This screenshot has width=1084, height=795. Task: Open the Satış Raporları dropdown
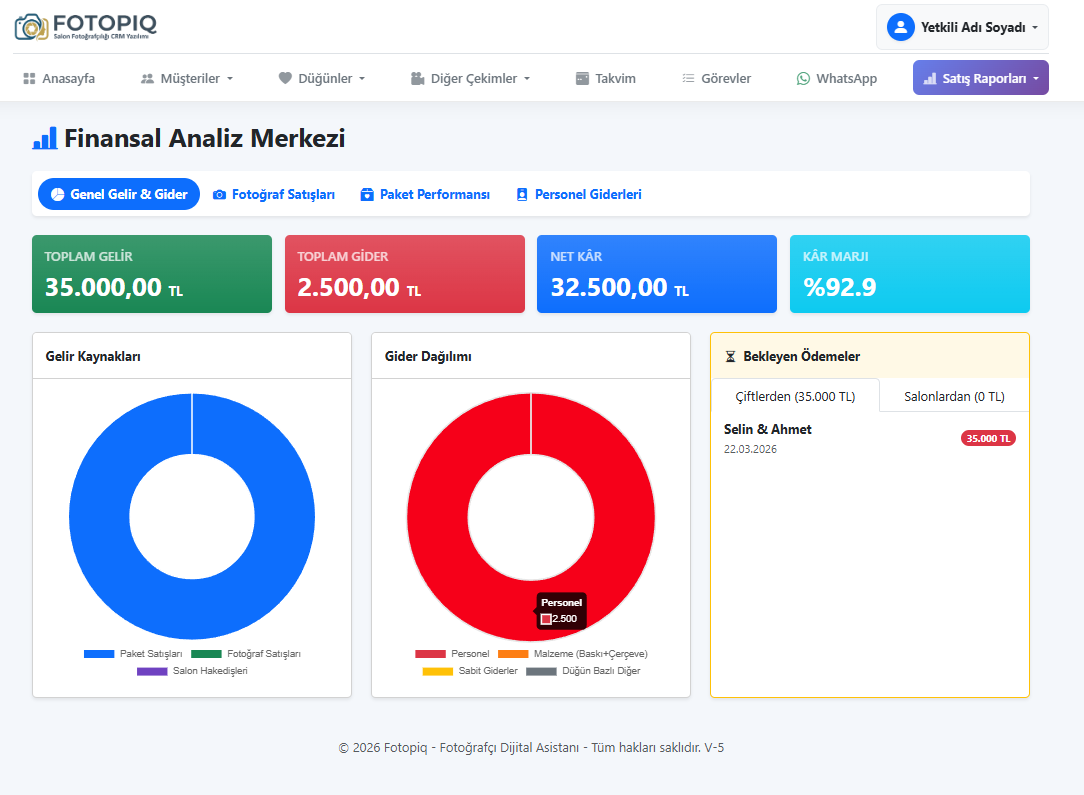pos(980,78)
